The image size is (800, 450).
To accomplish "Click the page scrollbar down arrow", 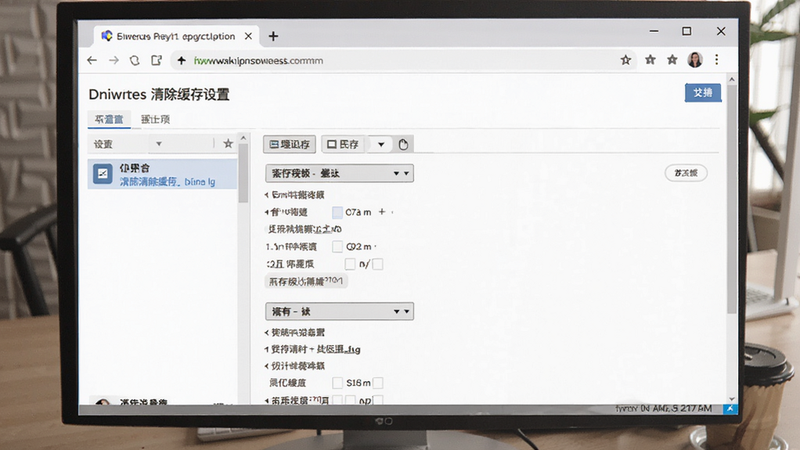I will click(732, 399).
